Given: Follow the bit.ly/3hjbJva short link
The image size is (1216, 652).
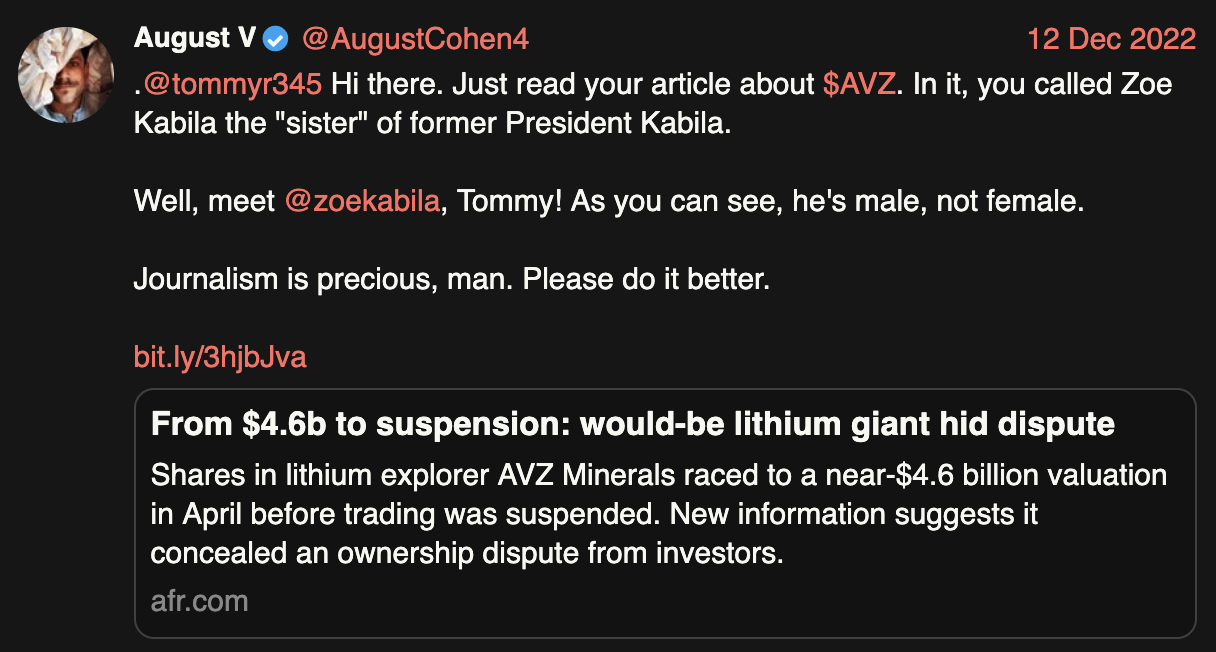Looking at the screenshot, I should (x=220, y=357).
